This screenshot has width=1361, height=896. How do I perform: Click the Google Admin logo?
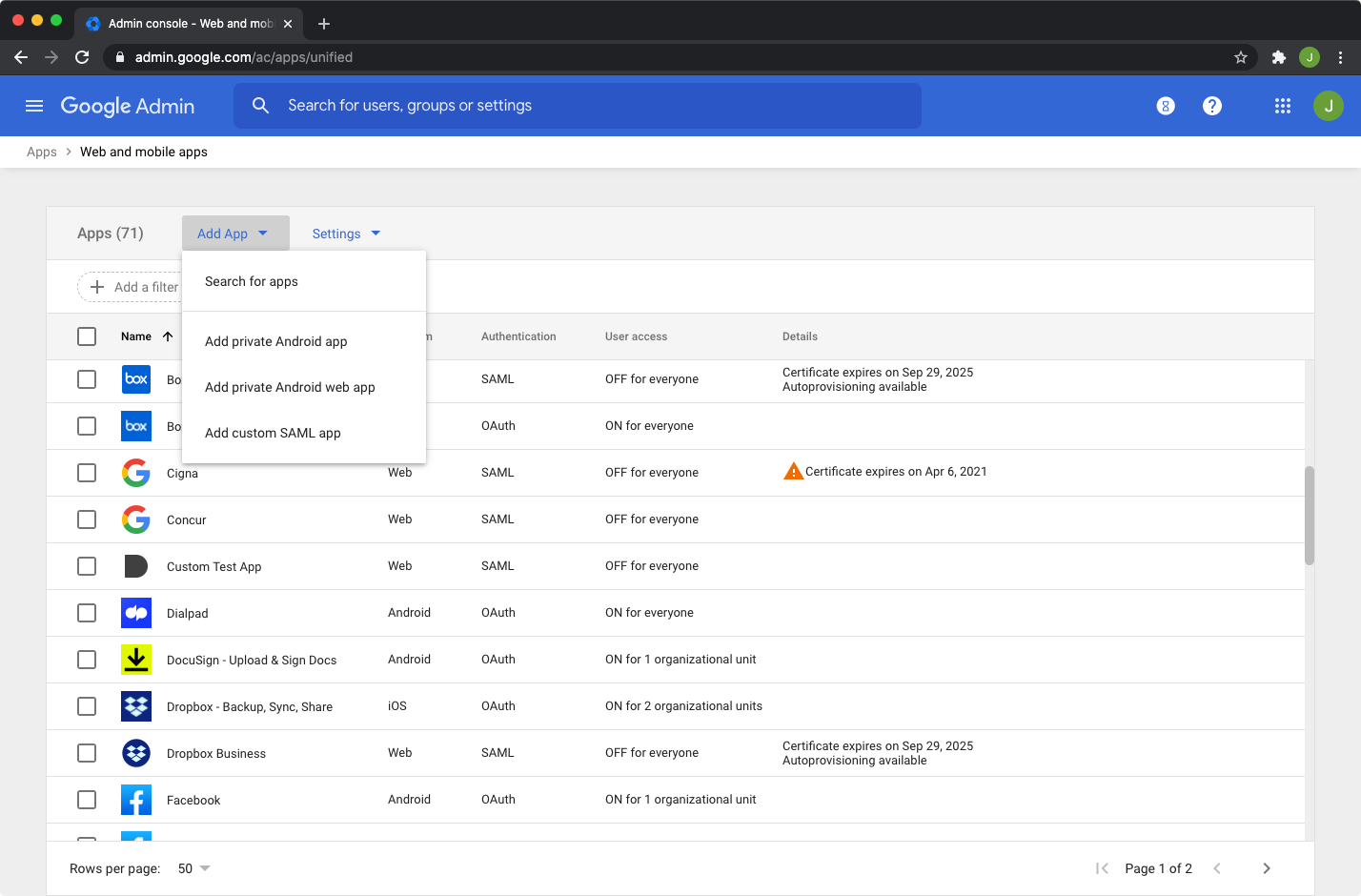click(x=128, y=106)
